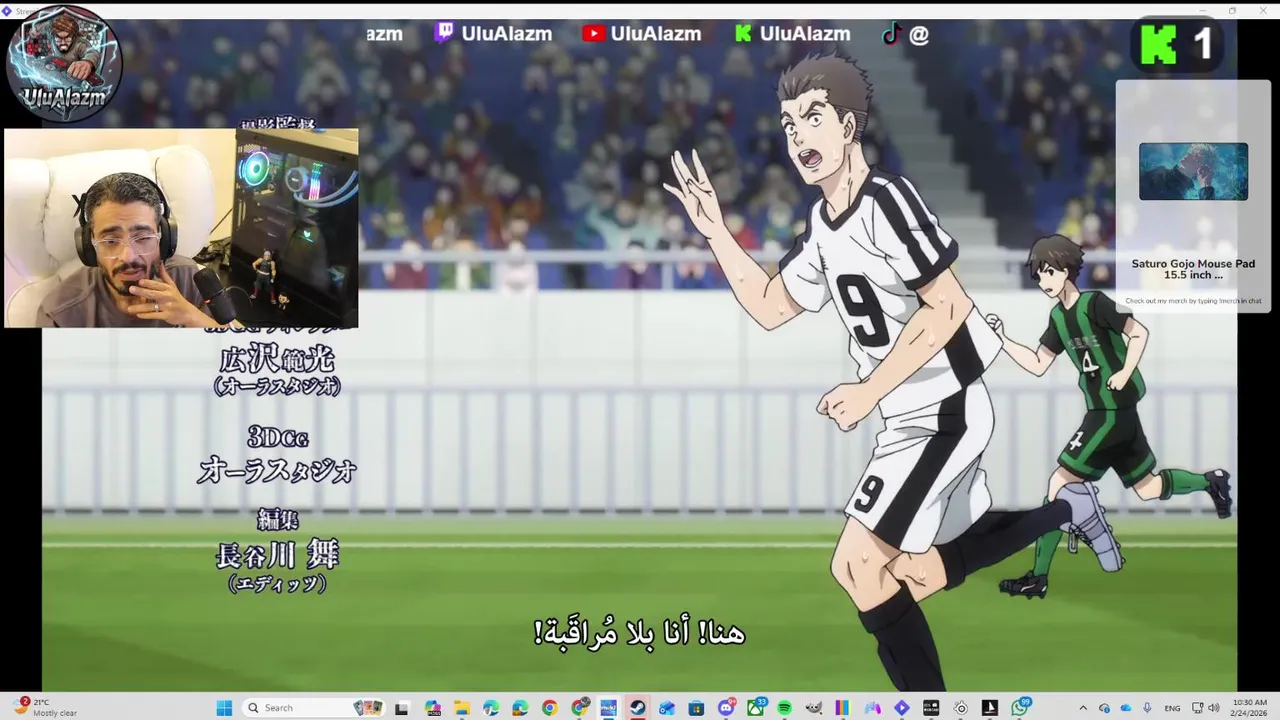Launch GIMP from the taskbar
Screen dimensions: 1280x720
[x=814, y=708]
